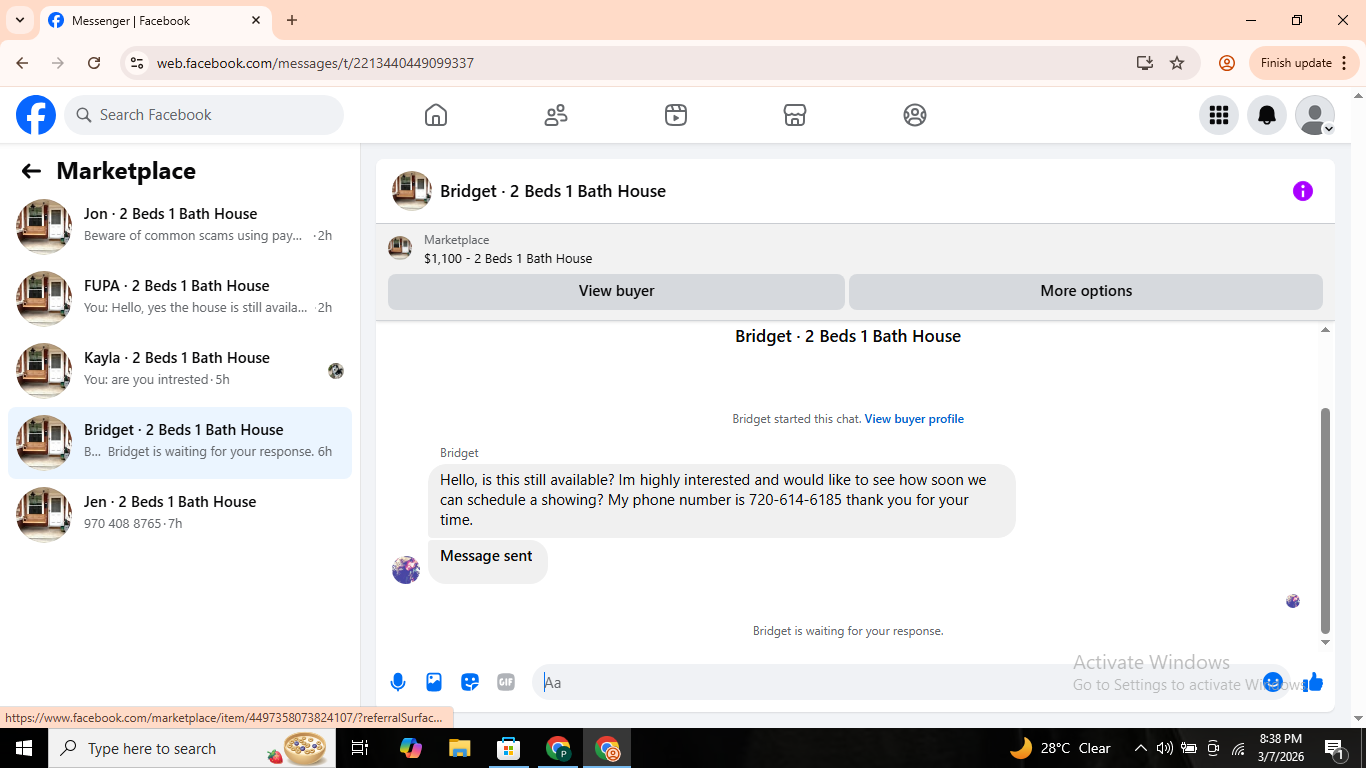Open the Windows notification center

(x=1335, y=748)
